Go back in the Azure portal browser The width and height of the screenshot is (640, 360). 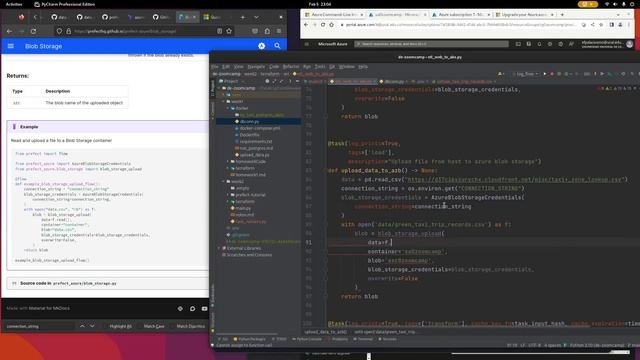point(306,25)
